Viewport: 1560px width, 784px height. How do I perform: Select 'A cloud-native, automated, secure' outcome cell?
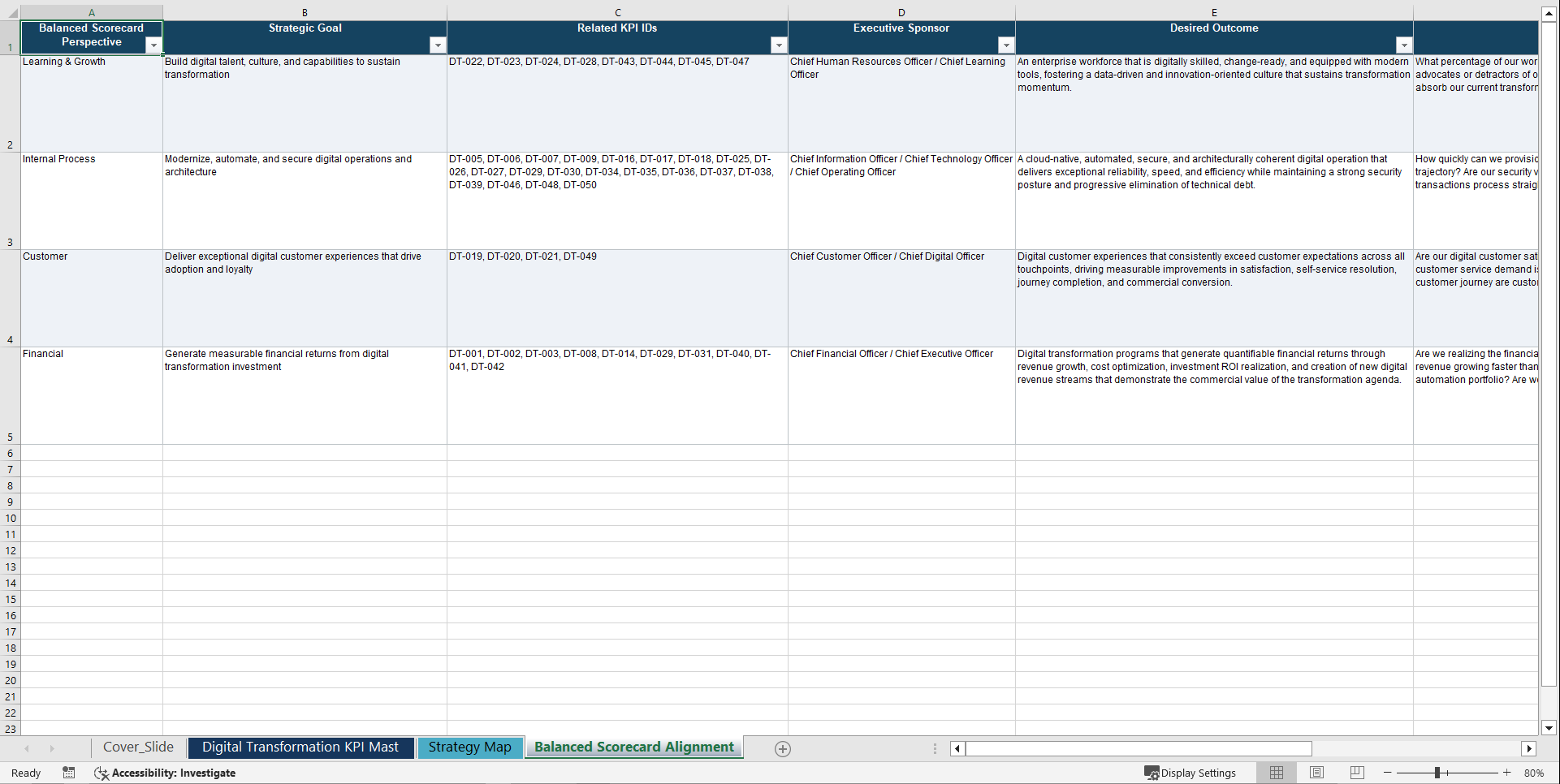(x=1214, y=200)
